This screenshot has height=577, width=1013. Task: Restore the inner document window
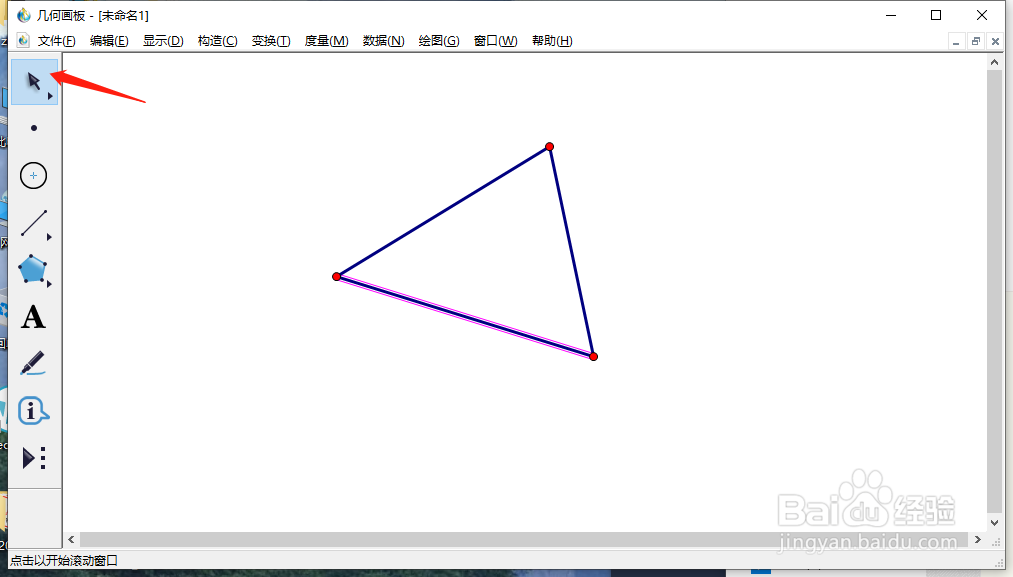point(976,42)
